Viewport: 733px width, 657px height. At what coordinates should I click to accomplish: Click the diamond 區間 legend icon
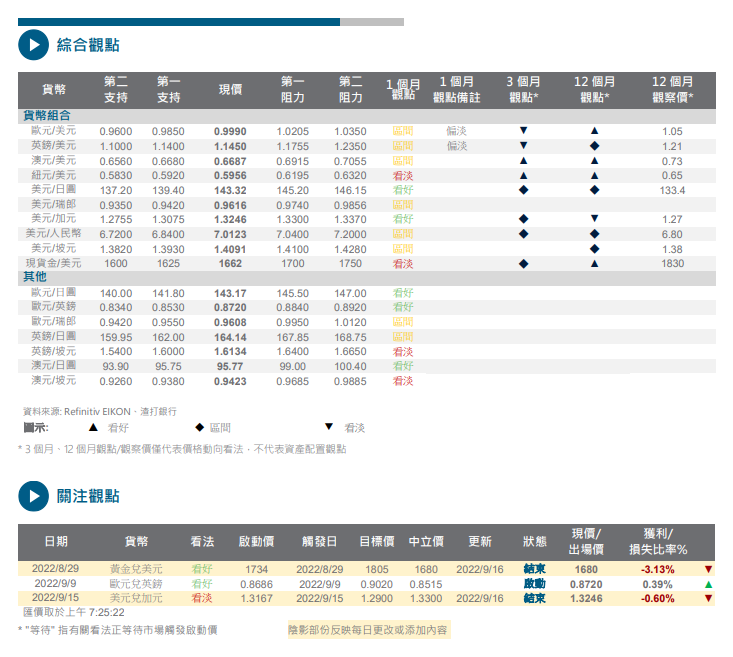(x=198, y=427)
